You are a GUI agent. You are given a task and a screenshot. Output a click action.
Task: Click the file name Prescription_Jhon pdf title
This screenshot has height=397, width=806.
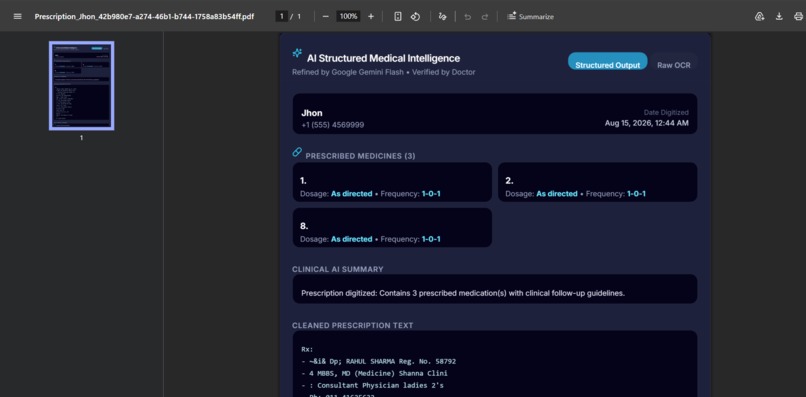pyautogui.click(x=144, y=16)
